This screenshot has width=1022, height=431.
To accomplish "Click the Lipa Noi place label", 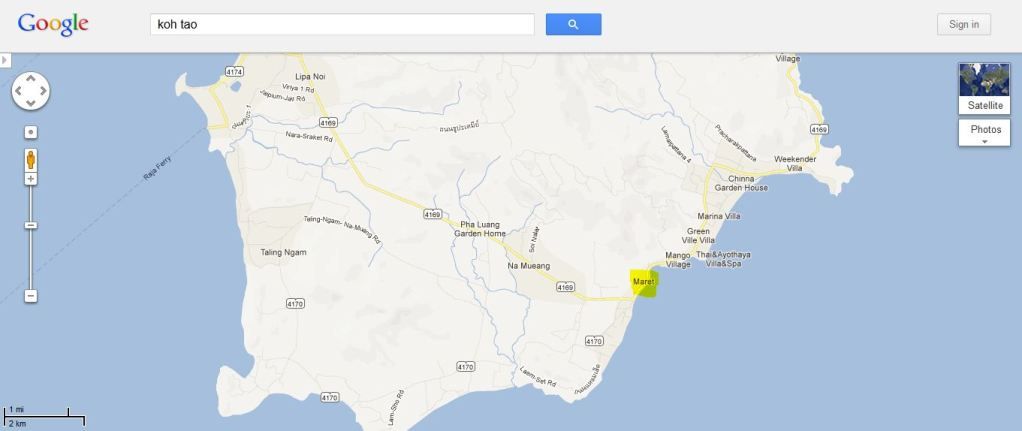I will 310,77.
